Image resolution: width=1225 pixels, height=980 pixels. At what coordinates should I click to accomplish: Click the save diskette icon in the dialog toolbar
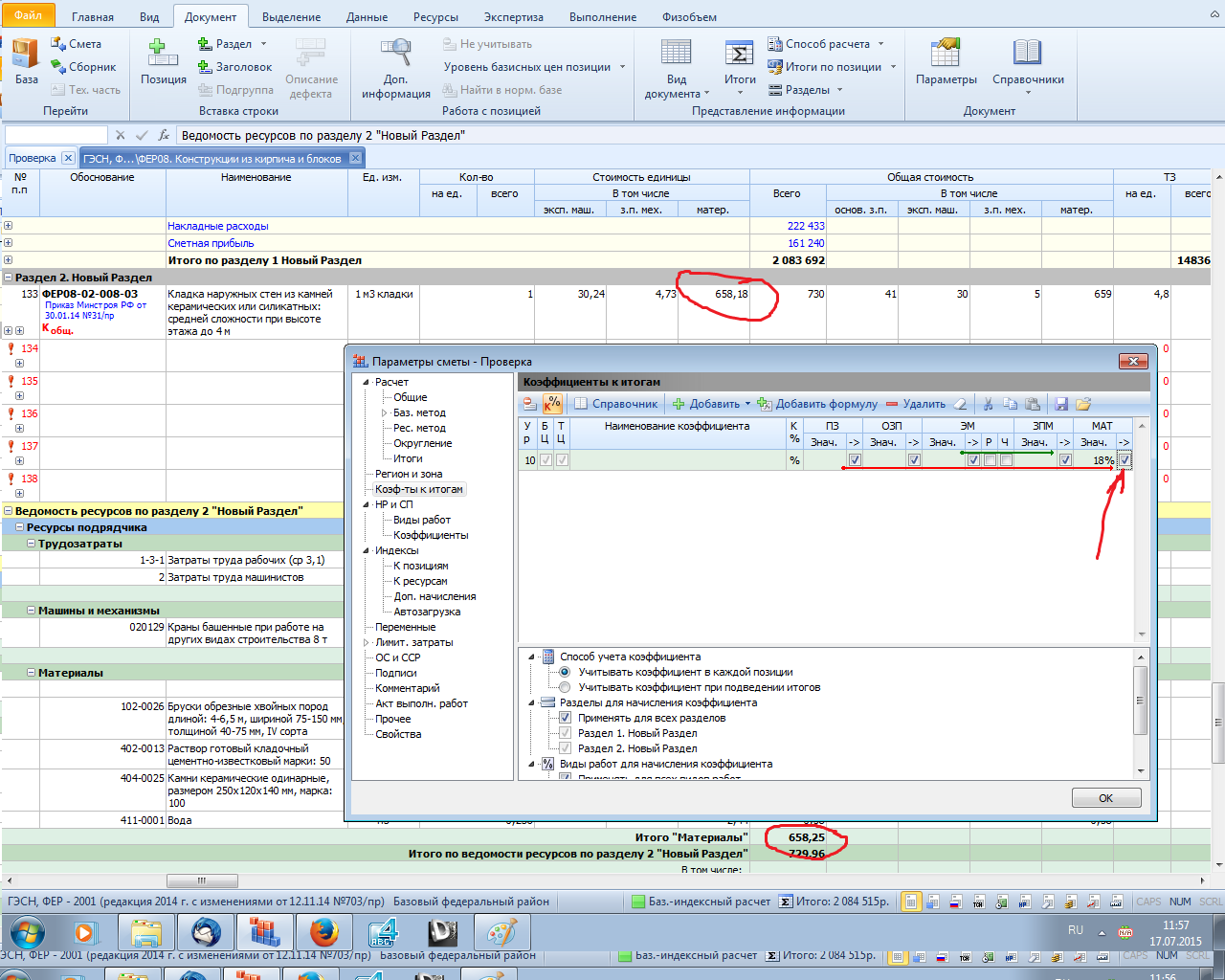coord(1061,404)
